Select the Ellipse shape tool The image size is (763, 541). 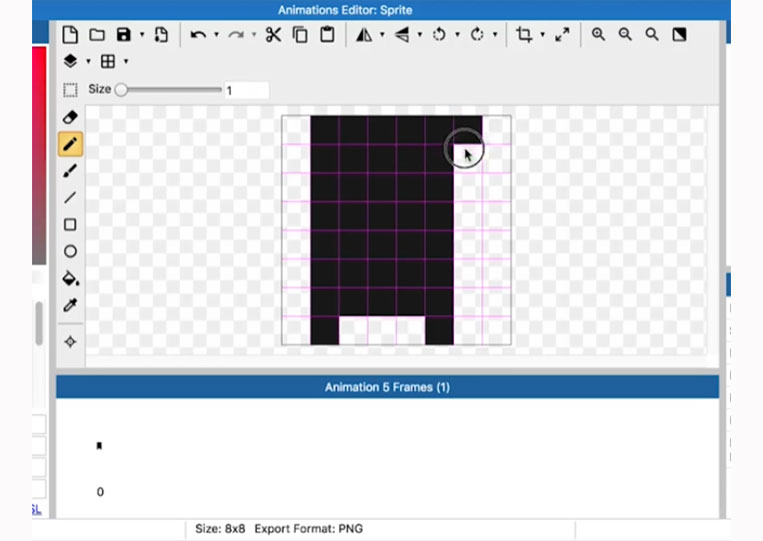point(71,251)
